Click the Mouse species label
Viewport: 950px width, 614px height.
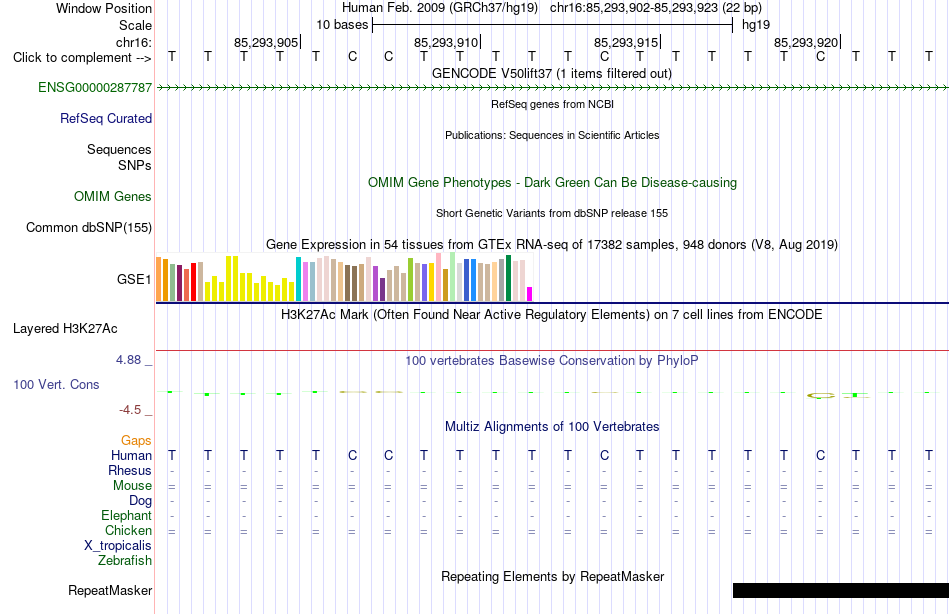tap(133, 486)
